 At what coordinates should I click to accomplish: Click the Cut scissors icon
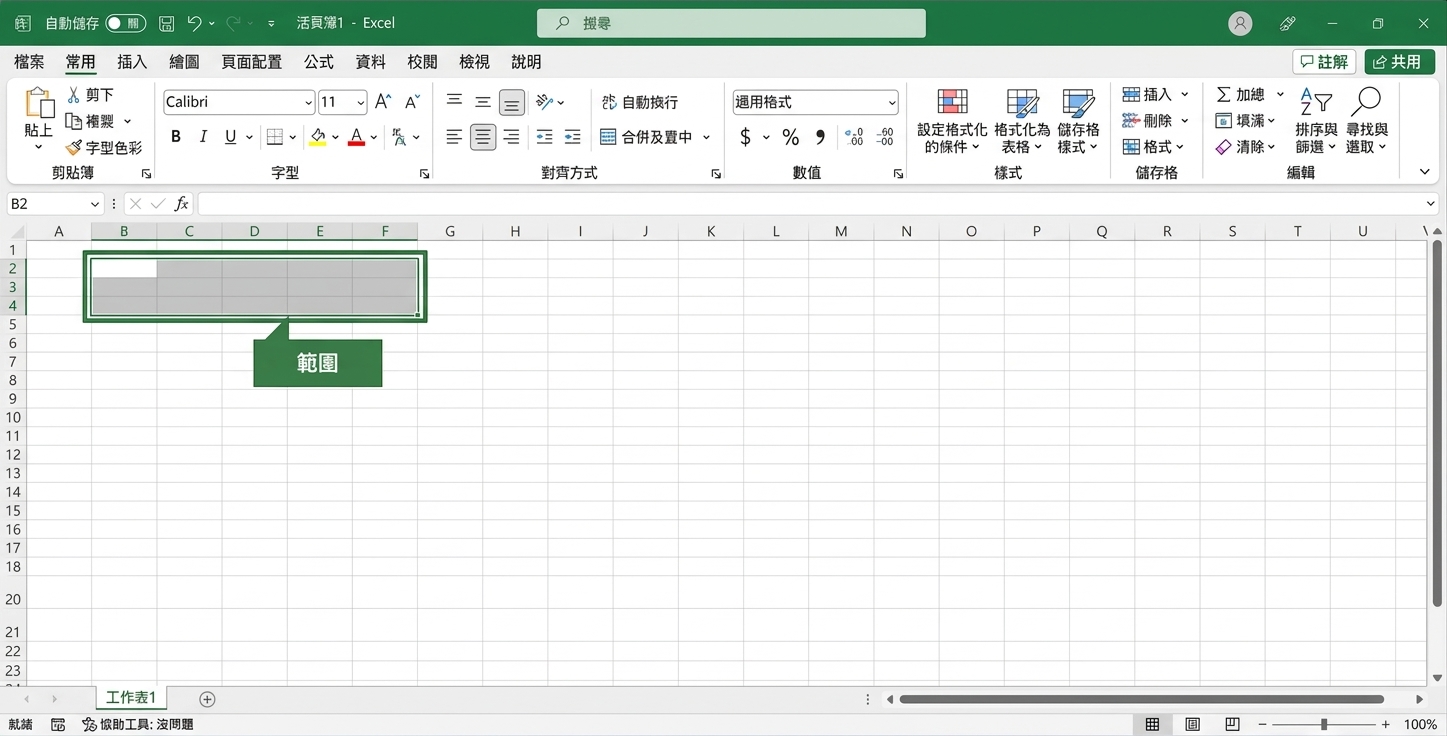click(73, 95)
